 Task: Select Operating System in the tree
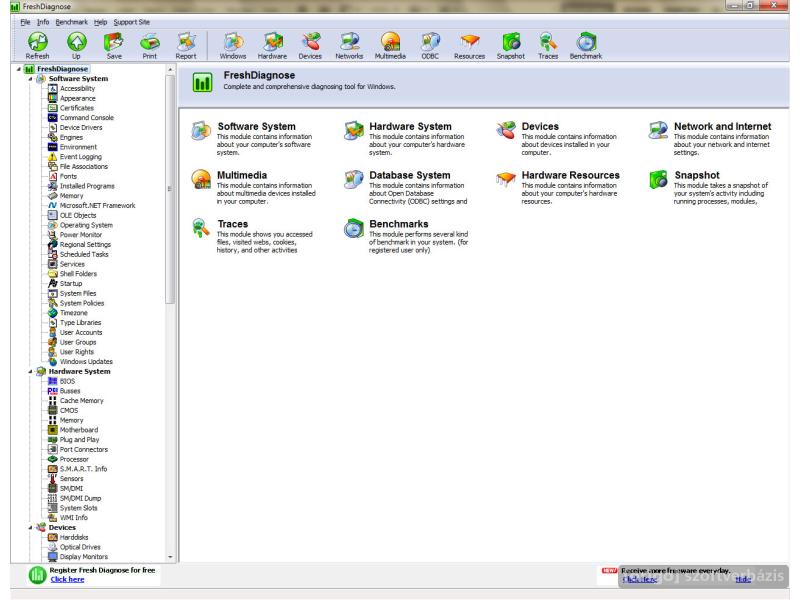86,225
